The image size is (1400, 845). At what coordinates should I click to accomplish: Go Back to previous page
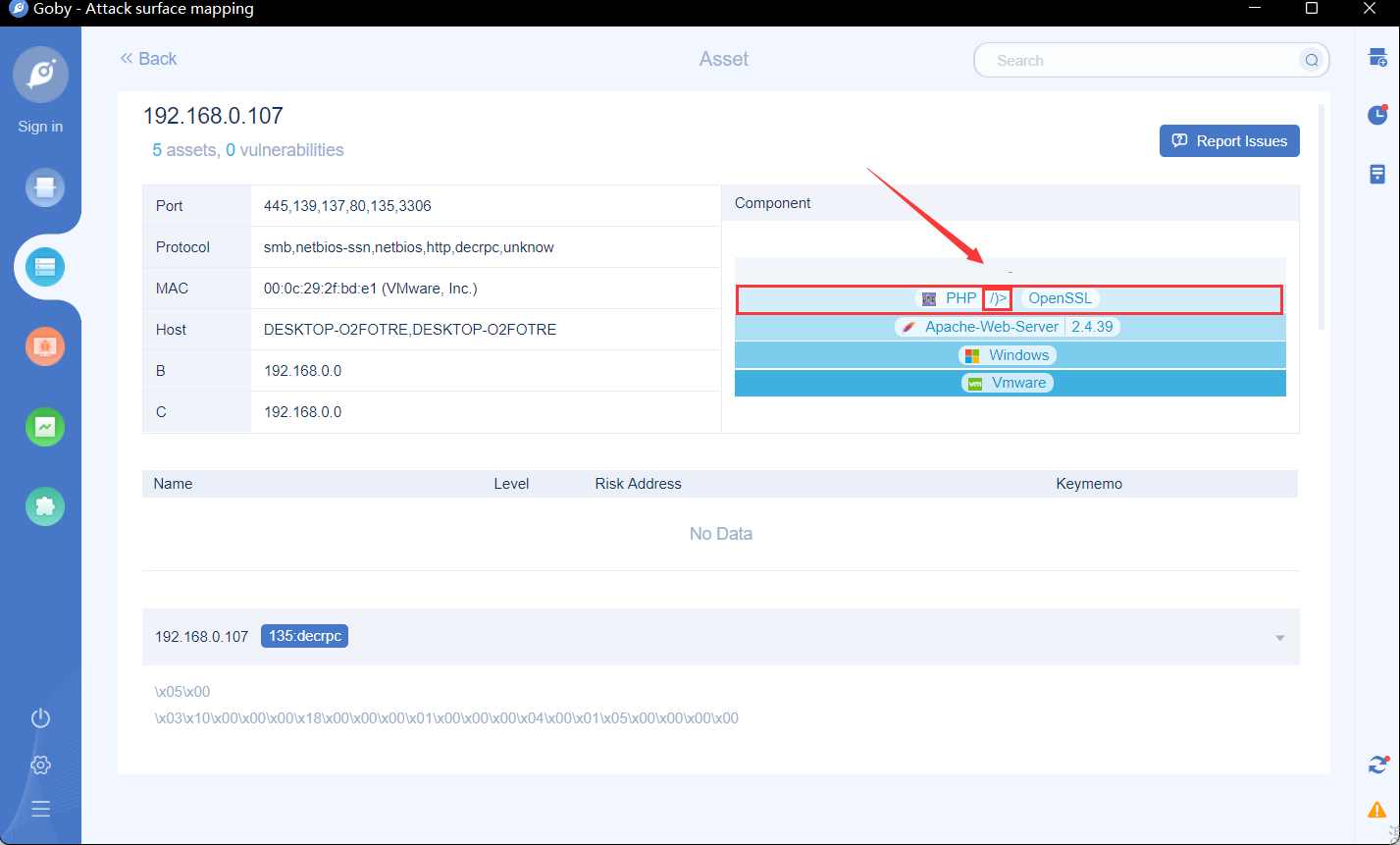tap(148, 59)
